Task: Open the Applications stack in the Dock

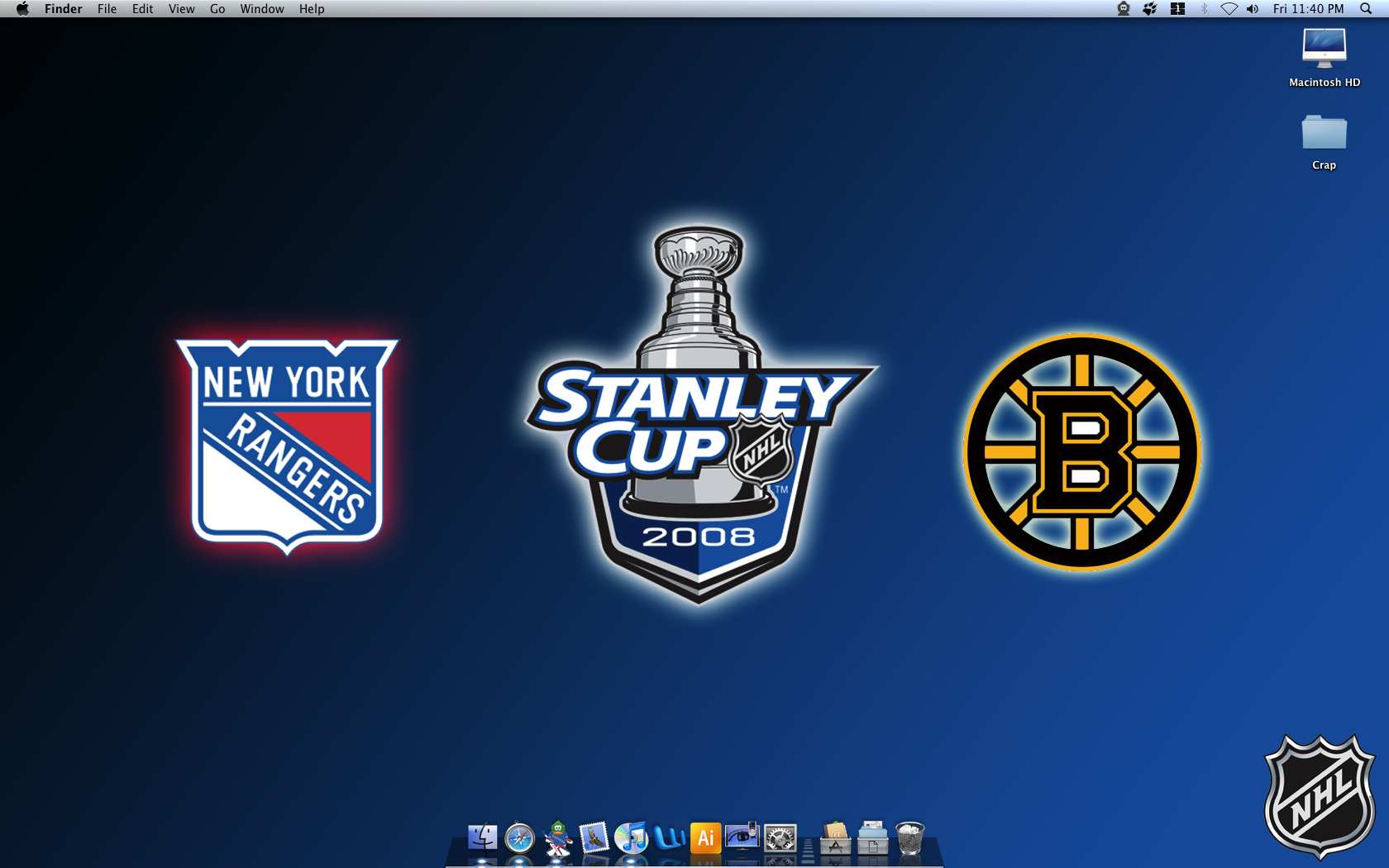Action: tap(835, 838)
